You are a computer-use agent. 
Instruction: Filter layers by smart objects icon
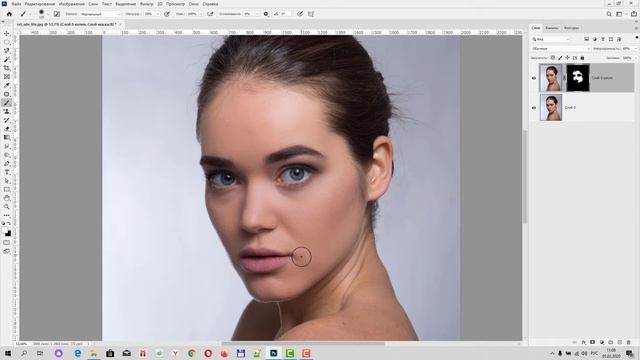(x=619, y=39)
